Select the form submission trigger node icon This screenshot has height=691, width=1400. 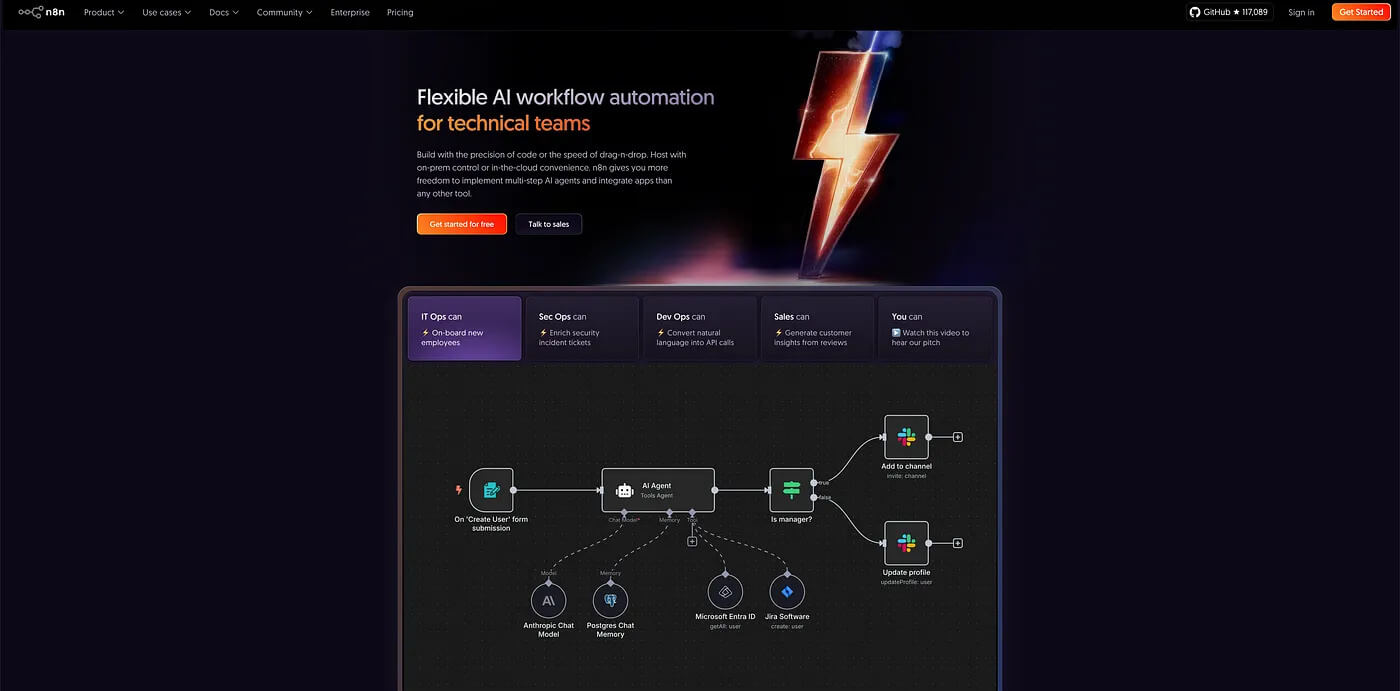[x=491, y=490]
